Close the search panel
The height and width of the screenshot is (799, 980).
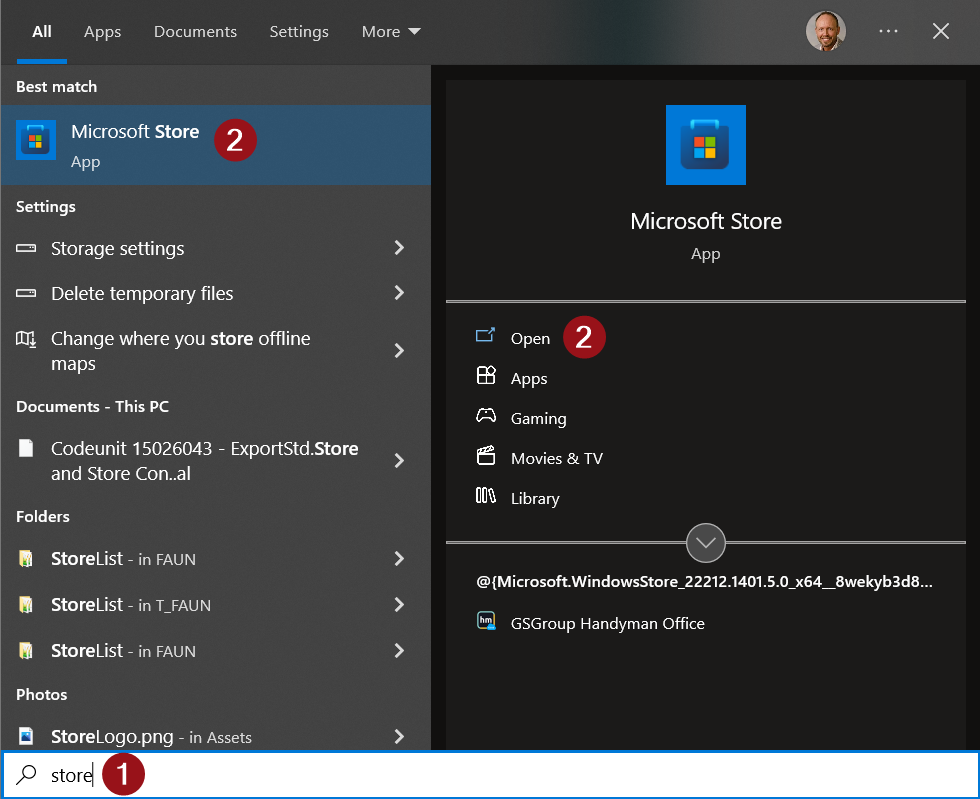[941, 31]
